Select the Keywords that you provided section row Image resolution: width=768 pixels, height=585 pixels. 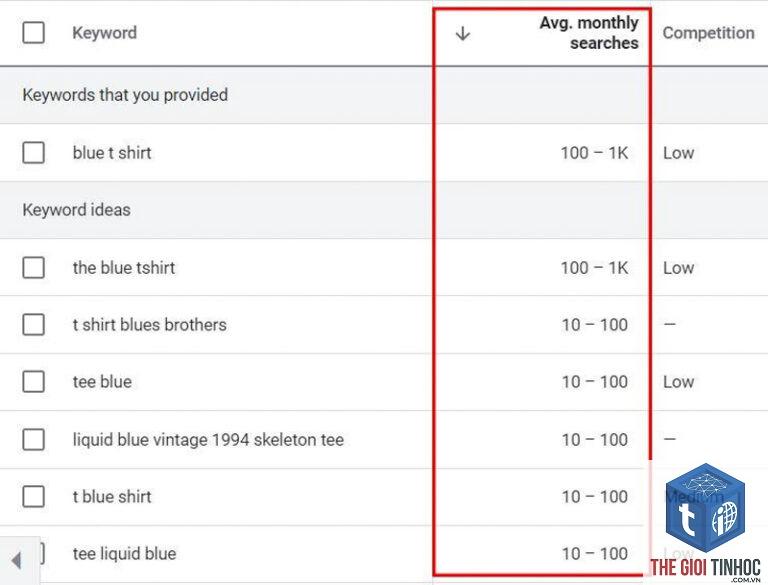[384, 95]
